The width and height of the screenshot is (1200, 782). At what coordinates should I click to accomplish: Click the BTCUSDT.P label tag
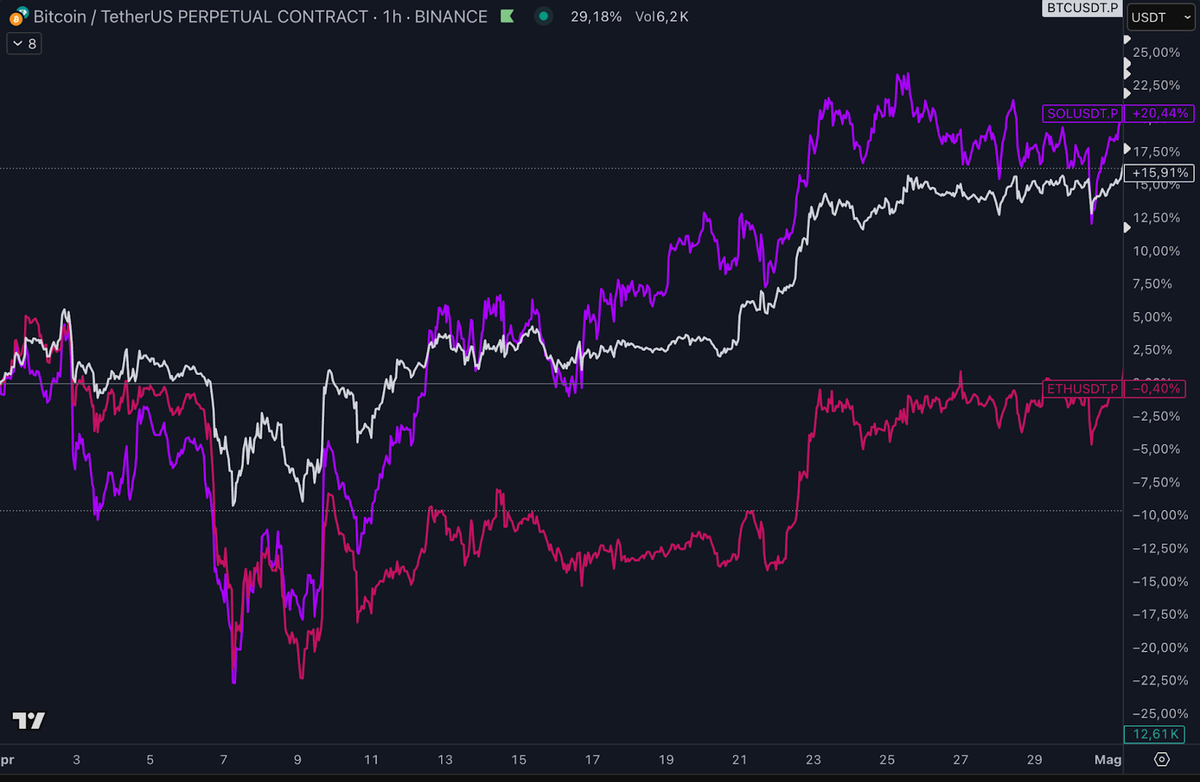pos(1082,8)
